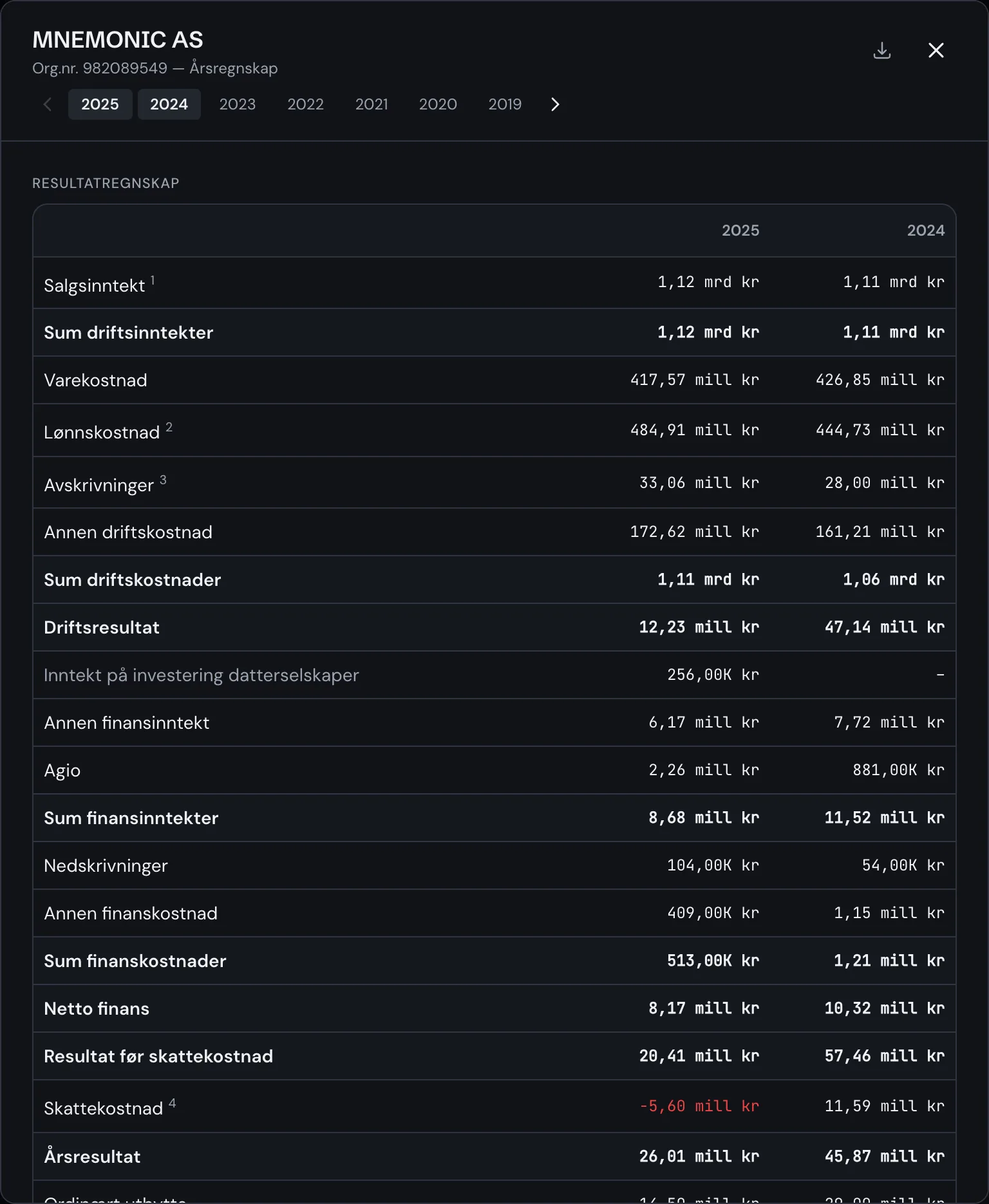Select the Agio row label
The height and width of the screenshot is (1204, 989).
tap(62, 771)
